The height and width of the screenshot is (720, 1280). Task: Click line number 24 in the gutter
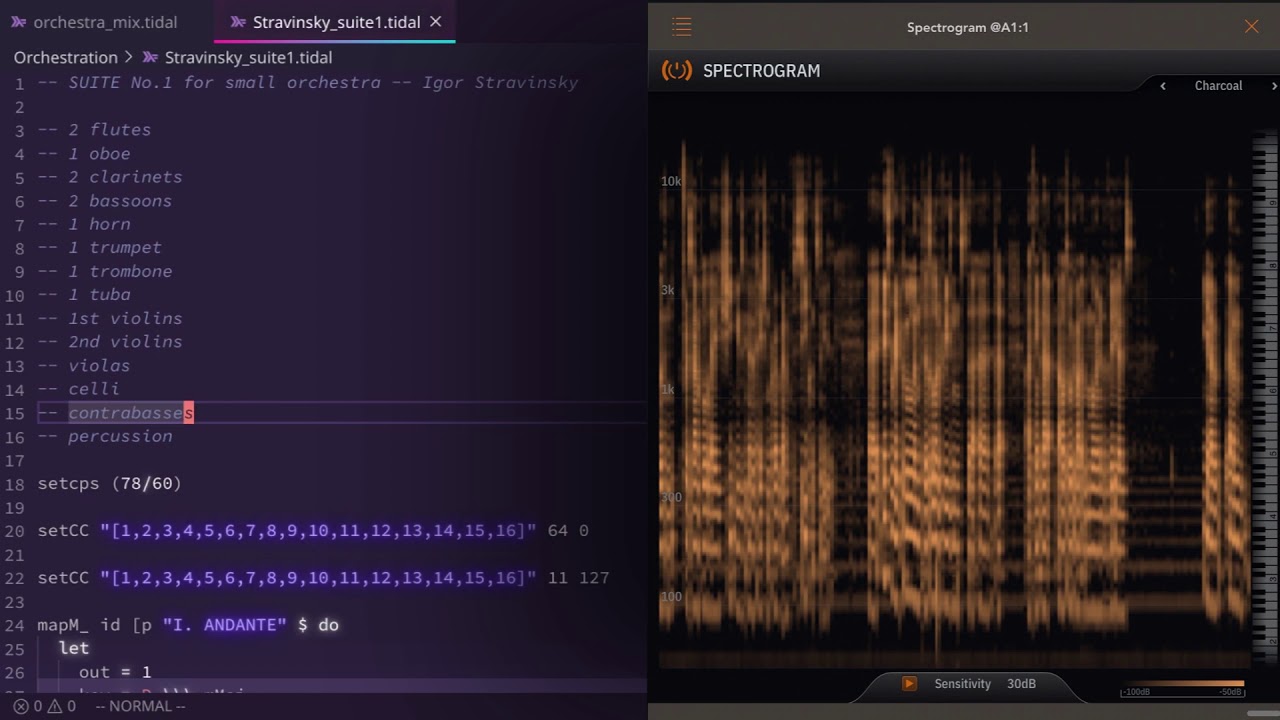(14, 625)
